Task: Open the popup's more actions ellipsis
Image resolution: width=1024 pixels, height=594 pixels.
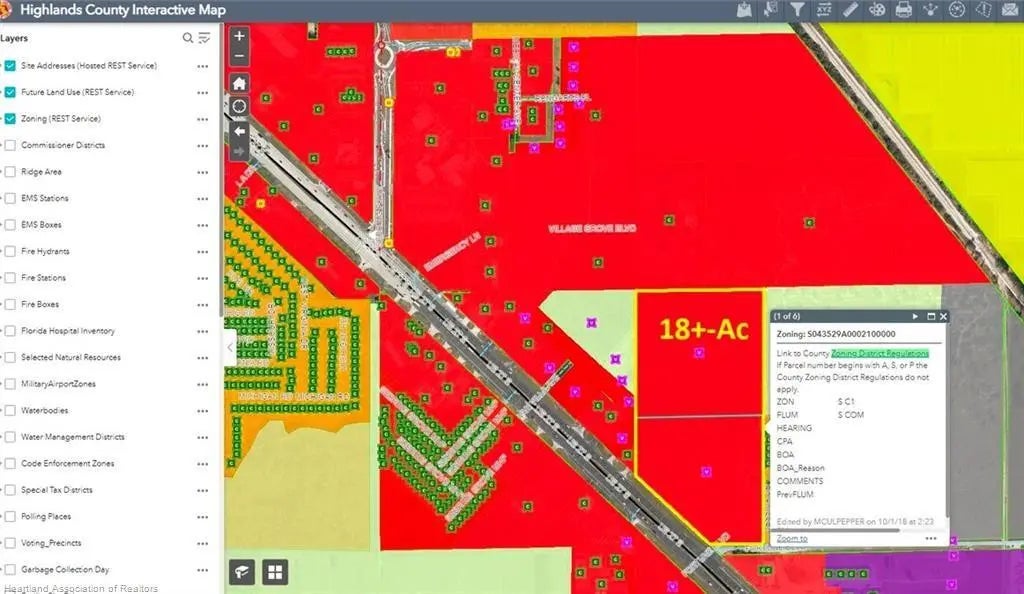Action: click(x=931, y=538)
